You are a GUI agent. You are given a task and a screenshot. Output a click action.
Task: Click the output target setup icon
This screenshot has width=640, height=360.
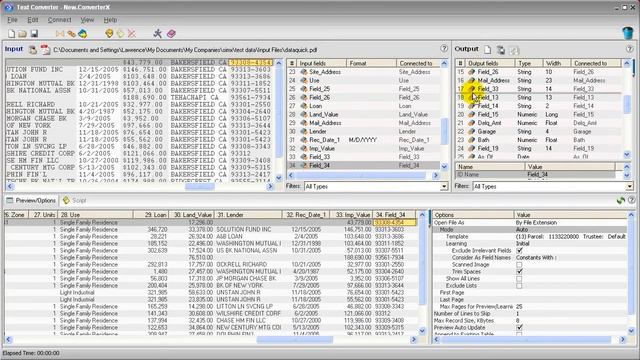point(501,50)
